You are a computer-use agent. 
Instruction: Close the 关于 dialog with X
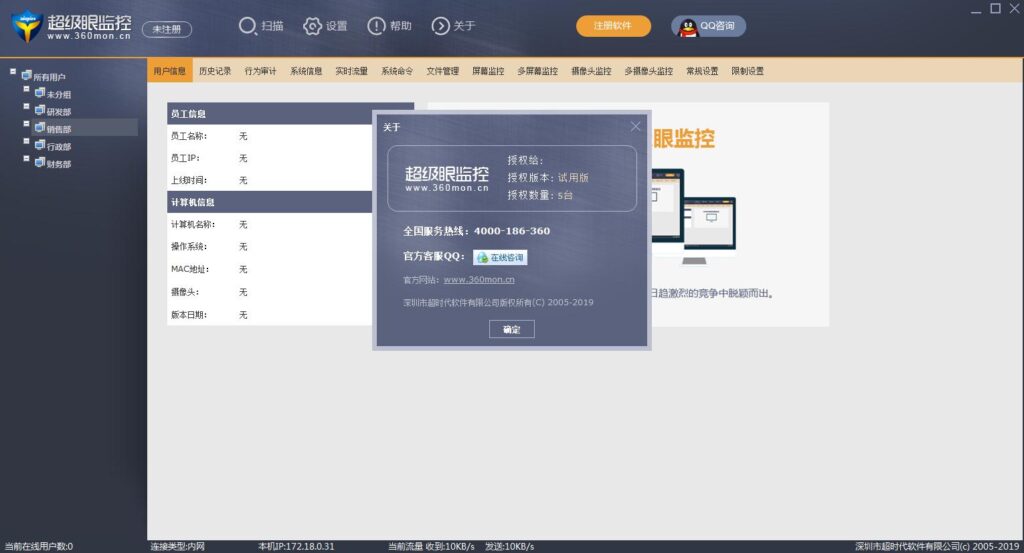click(x=635, y=126)
